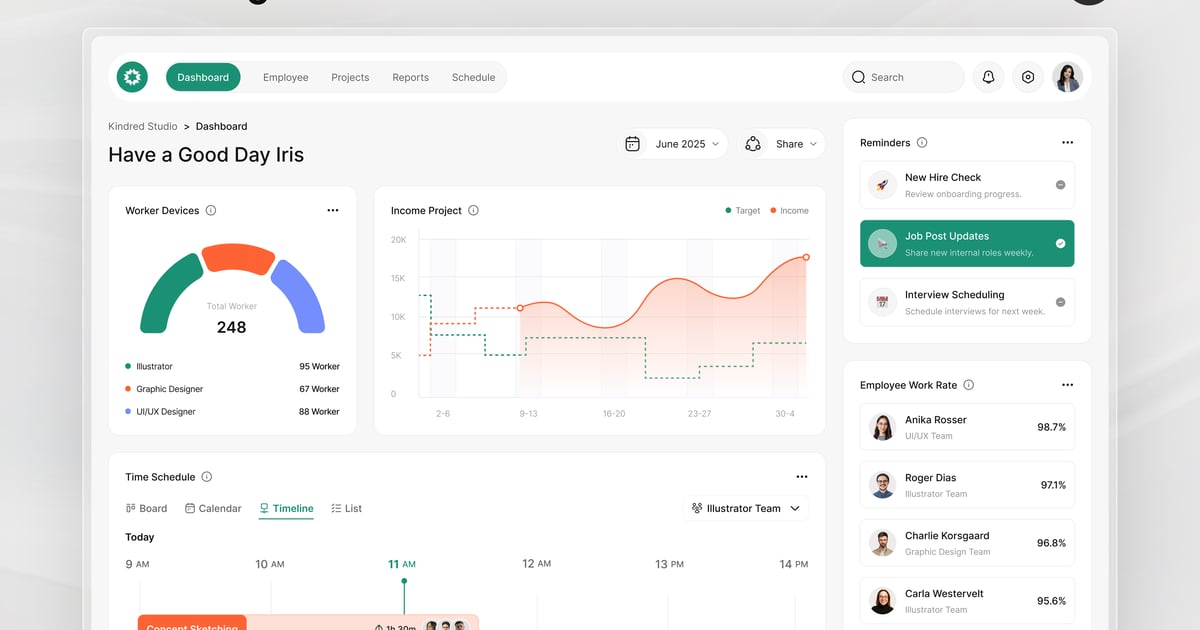
Task: Click the blue UI/UX Designer gauge segment
Action: coord(301,296)
